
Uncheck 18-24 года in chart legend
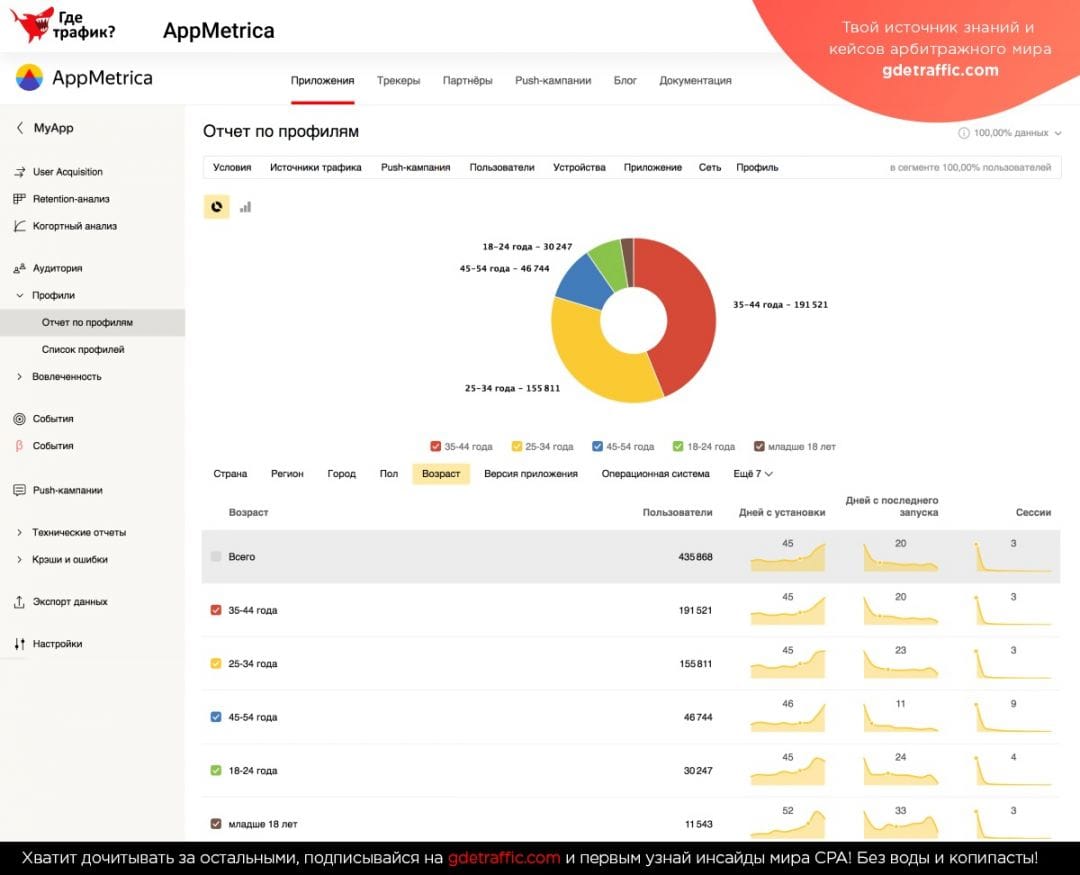click(678, 446)
